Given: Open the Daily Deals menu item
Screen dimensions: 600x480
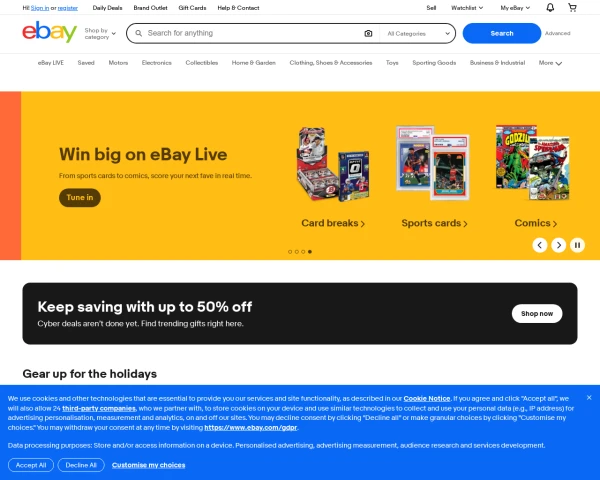Looking at the screenshot, I should coord(107,8).
